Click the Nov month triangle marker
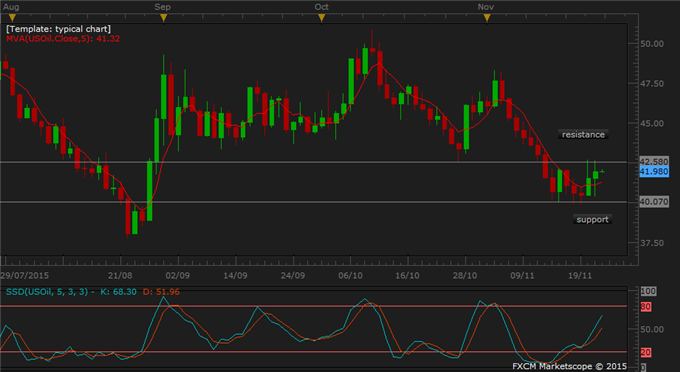Image resolution: width=680 pixels, height=372 pixels. point(487,17)
